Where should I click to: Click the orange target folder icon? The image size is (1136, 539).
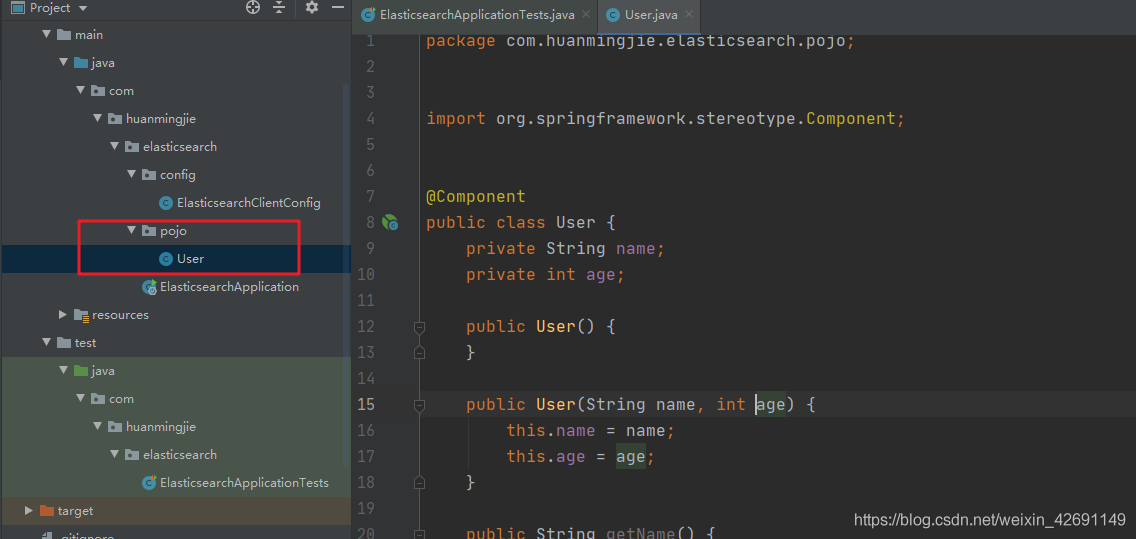pos(46,511)
